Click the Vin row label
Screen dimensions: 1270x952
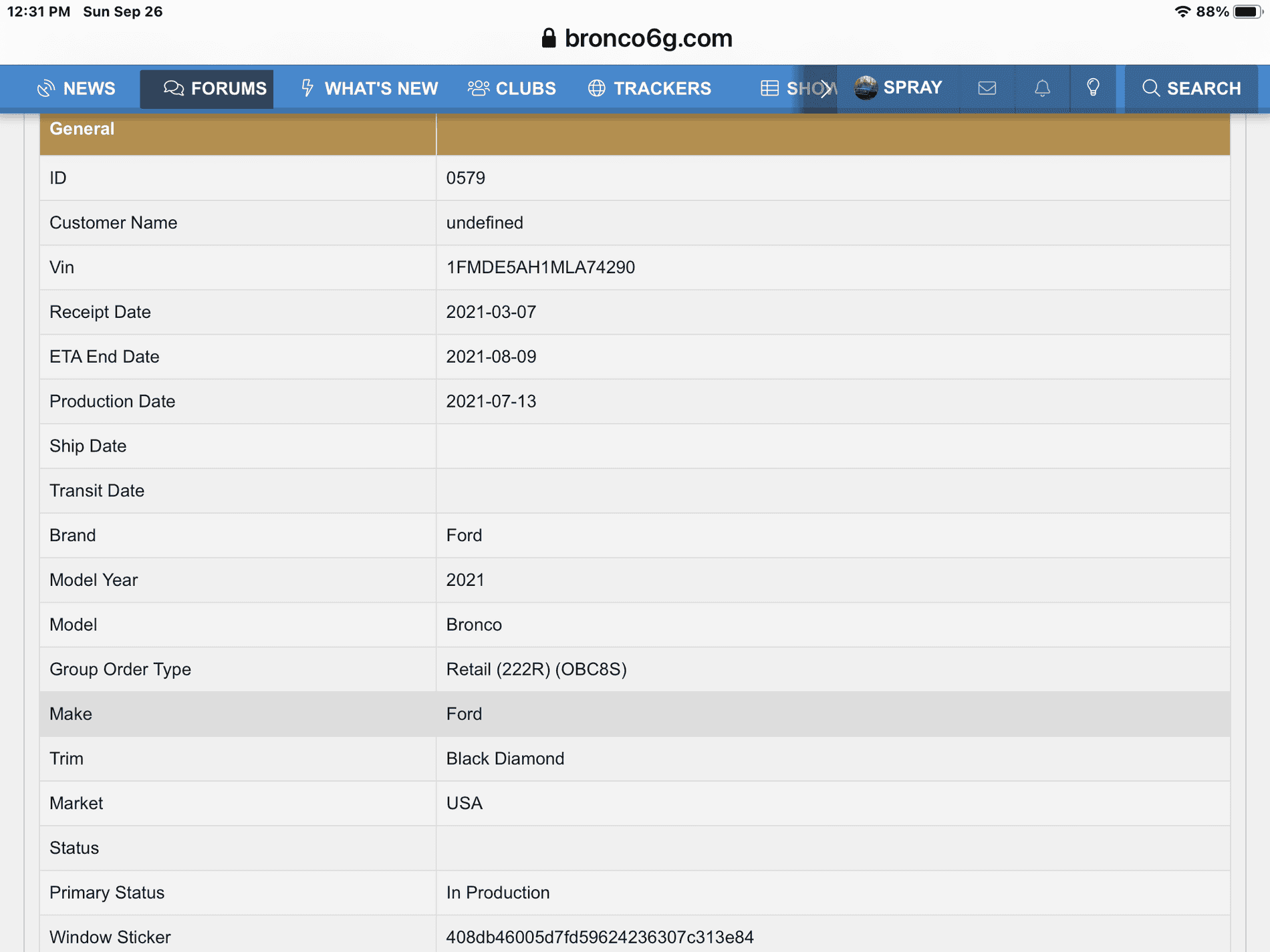tap(61, 267)
